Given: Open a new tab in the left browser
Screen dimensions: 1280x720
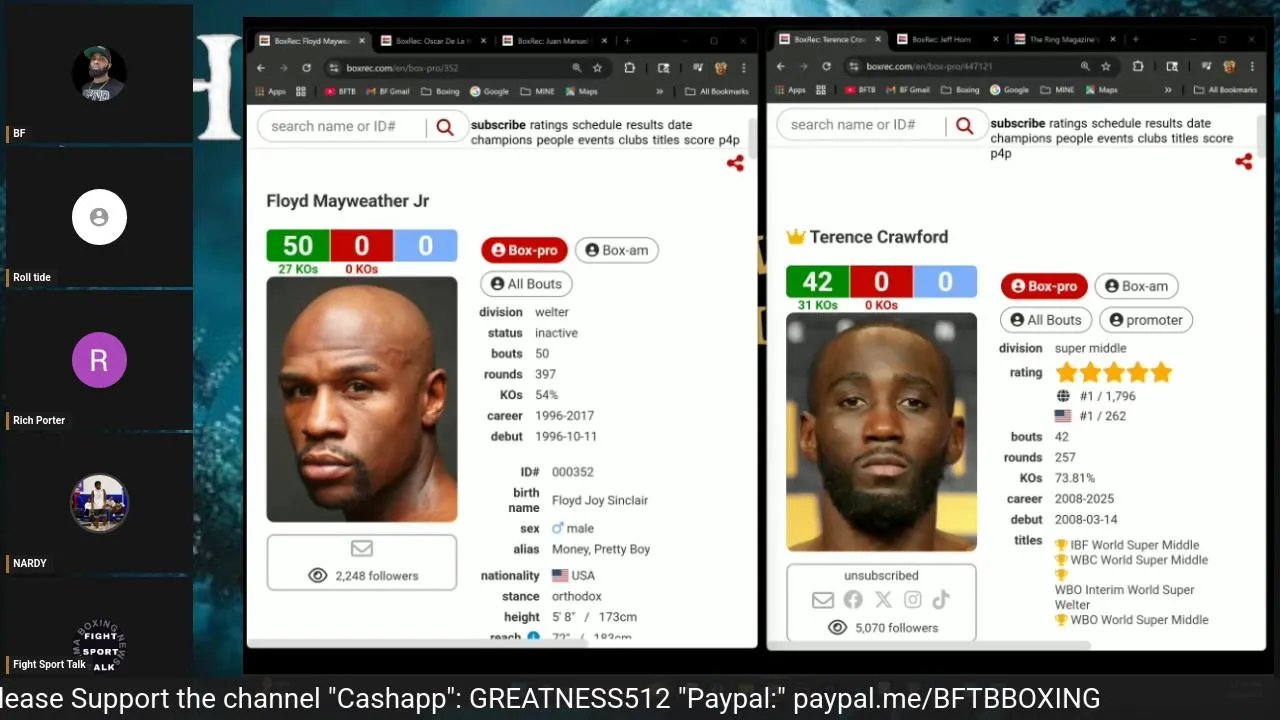Looking at the screenshot, I should coord(627,41).
